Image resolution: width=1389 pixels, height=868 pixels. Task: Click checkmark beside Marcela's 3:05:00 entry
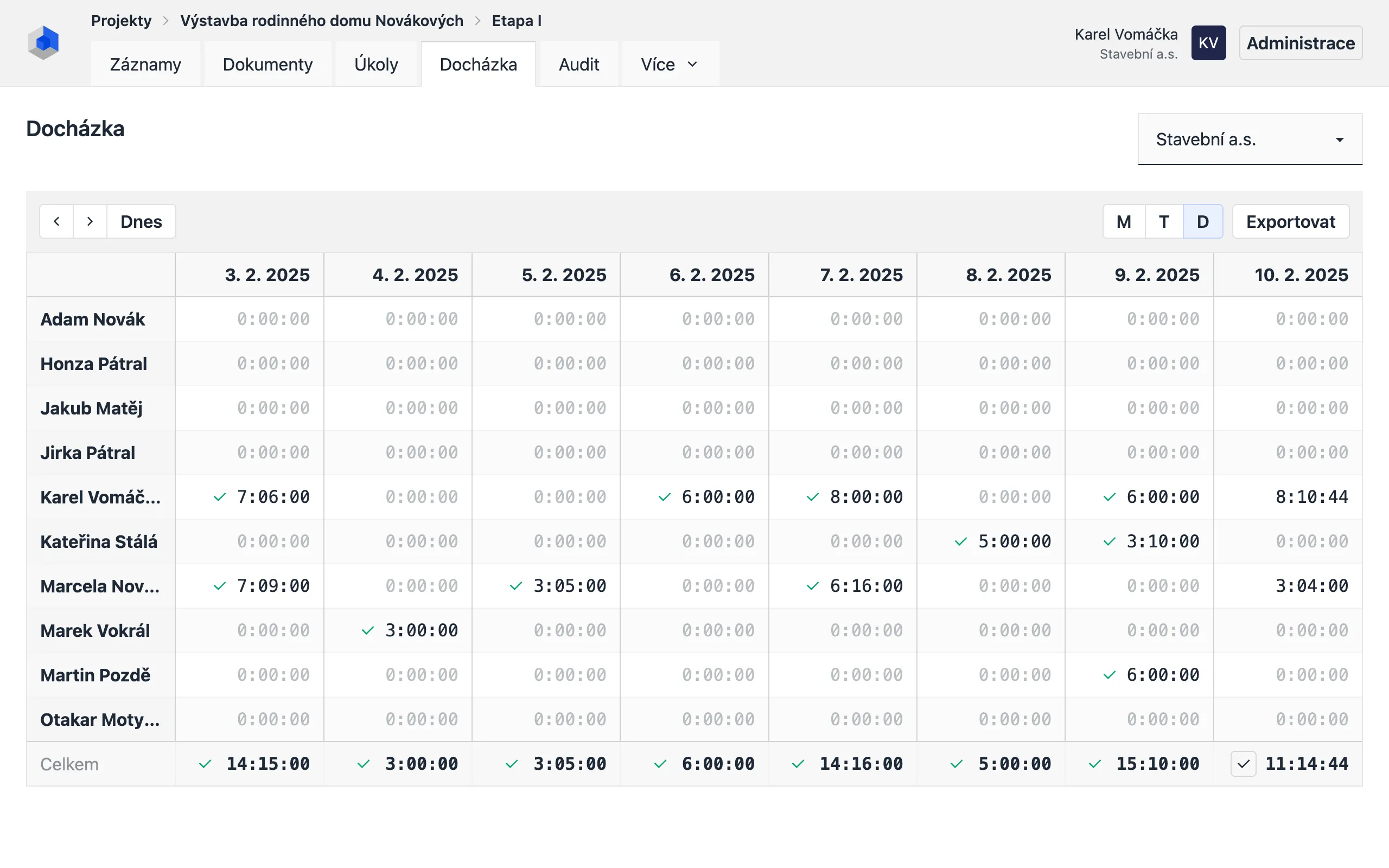click(516, 586)
